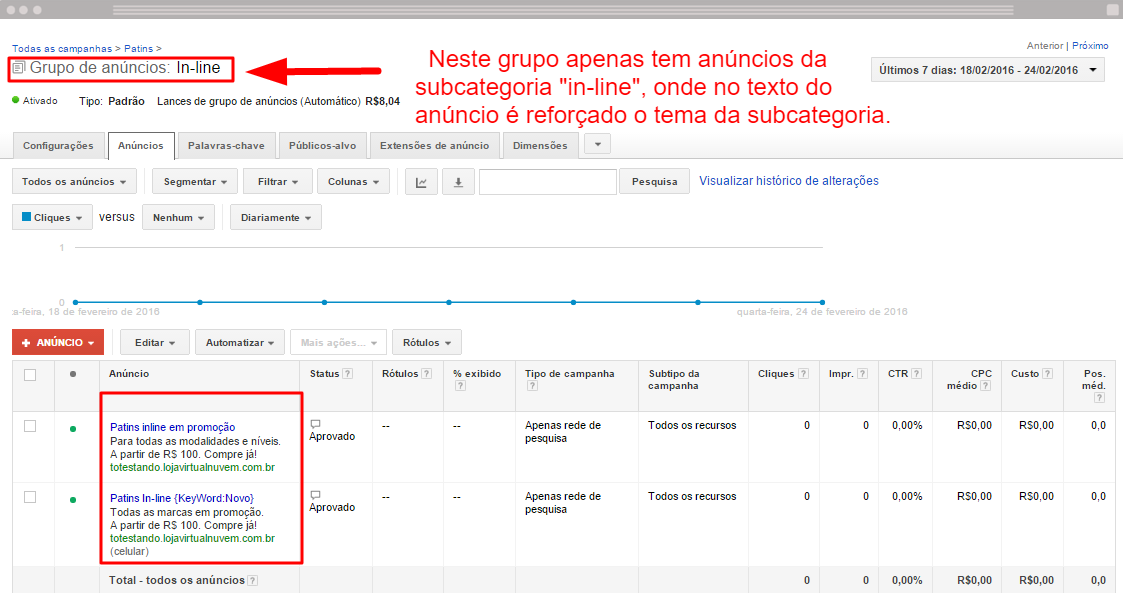The width and height of the screenshot is (1123, 593).
Task: Focus the ad search input field
Action: point(548,182)
